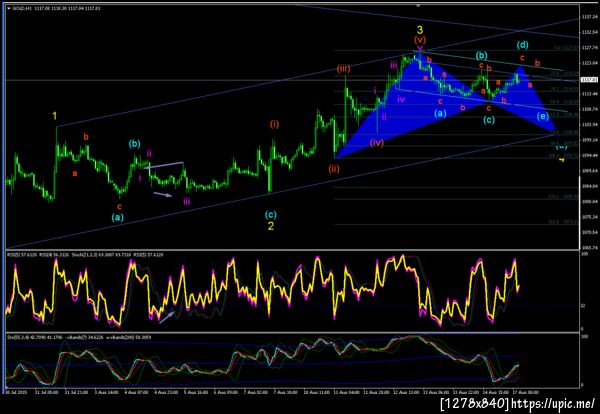Select the cyan (c) label above yellow 2
600x414 pixels.
[x=270, y=215]
